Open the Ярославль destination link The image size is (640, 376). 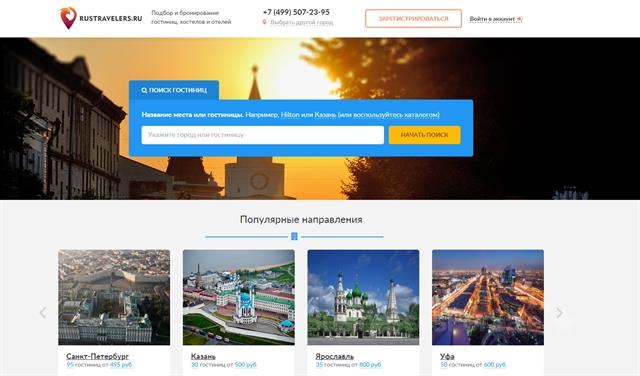(x=334, y=356)
